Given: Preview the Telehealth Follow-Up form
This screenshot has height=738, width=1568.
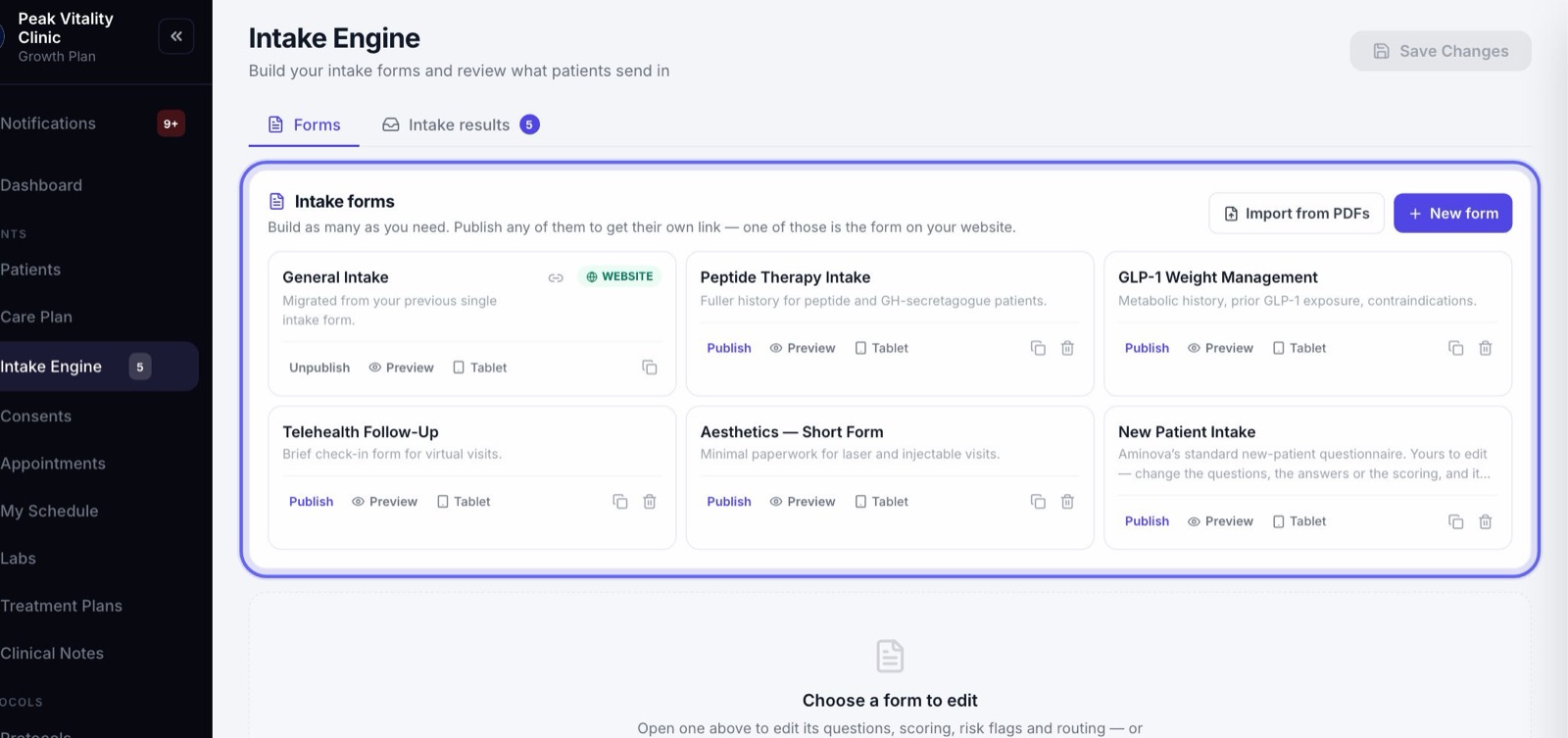Looking at the screenshot, I should click(x=384, y=502).
